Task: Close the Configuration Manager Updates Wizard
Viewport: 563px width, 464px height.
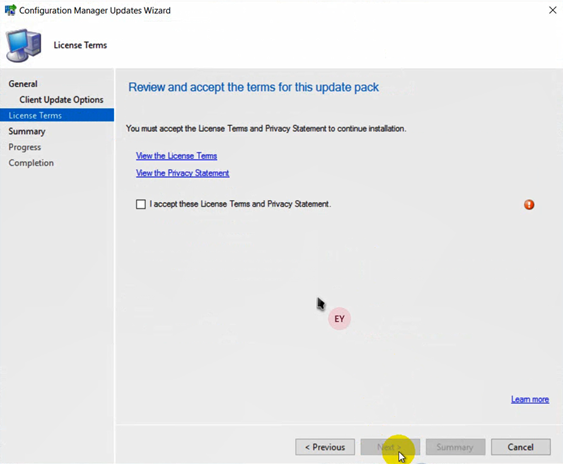Action: pos(553,10)
